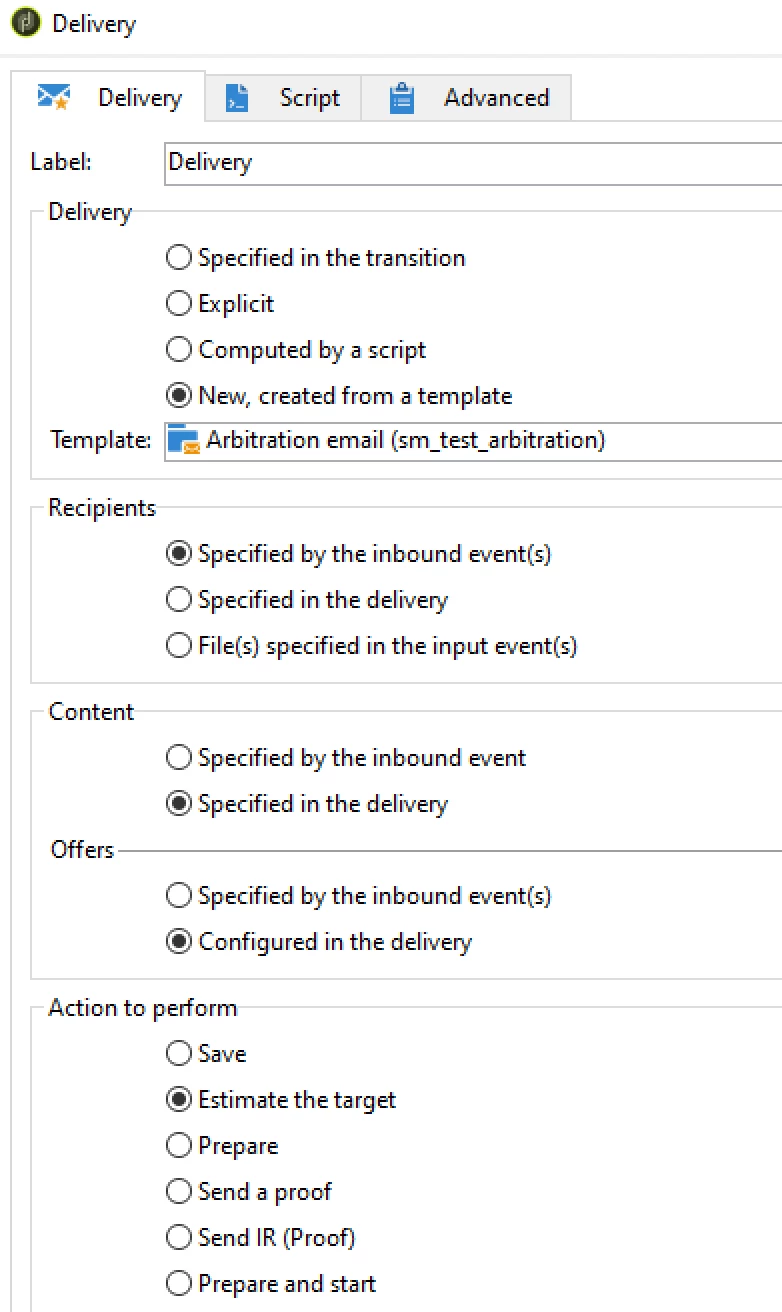Click the Delivery tab envelope icon
The width and height of the screenshot is (782, 1312).
53,97
